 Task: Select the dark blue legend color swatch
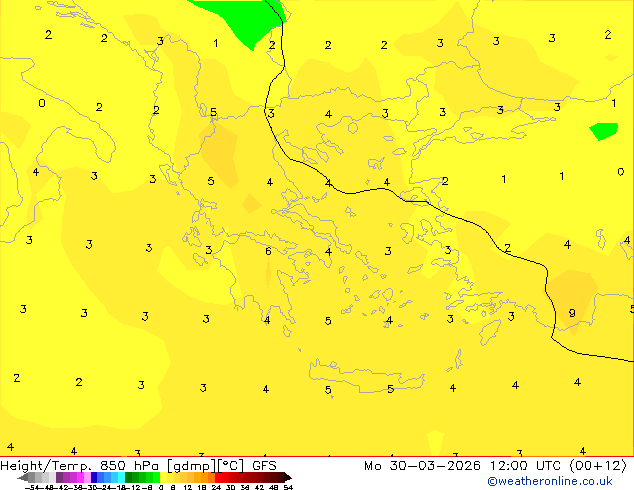pos(94,477)
